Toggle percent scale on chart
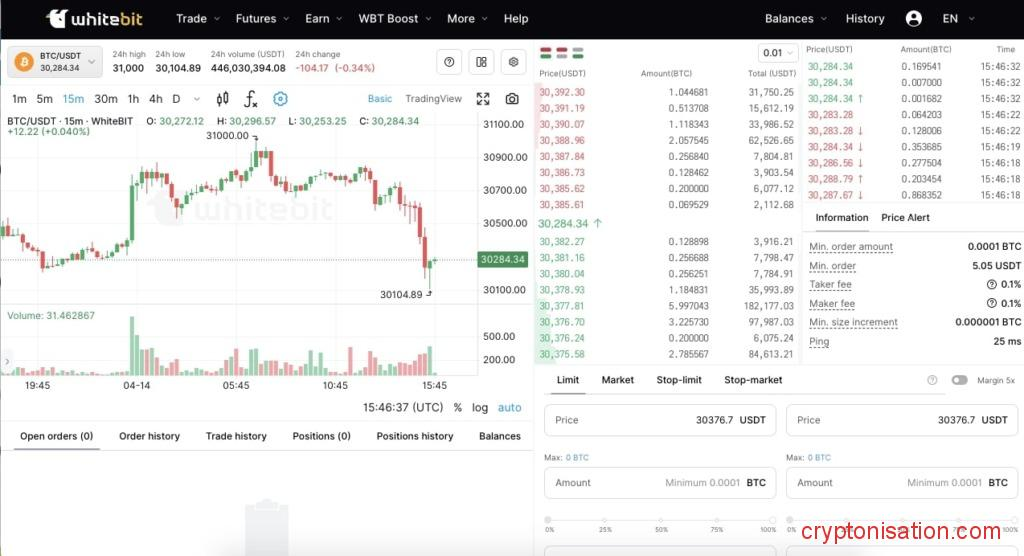The image size is (1024, 556). coord(458,408)
